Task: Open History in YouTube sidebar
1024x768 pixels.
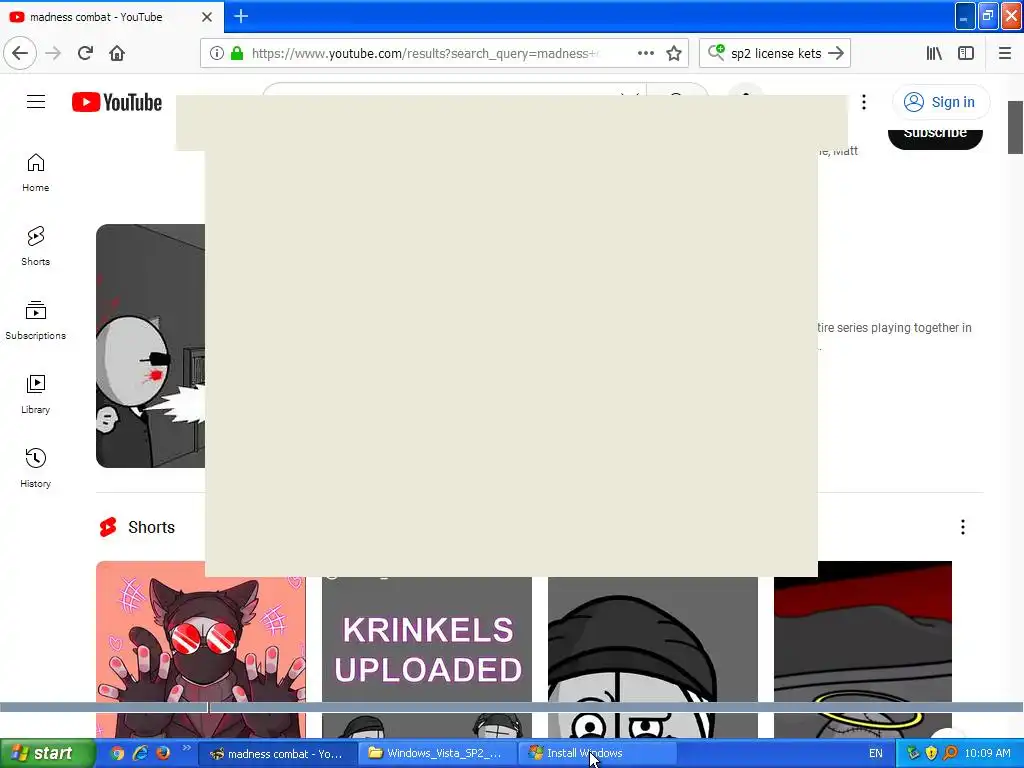Action: [35, 468]
